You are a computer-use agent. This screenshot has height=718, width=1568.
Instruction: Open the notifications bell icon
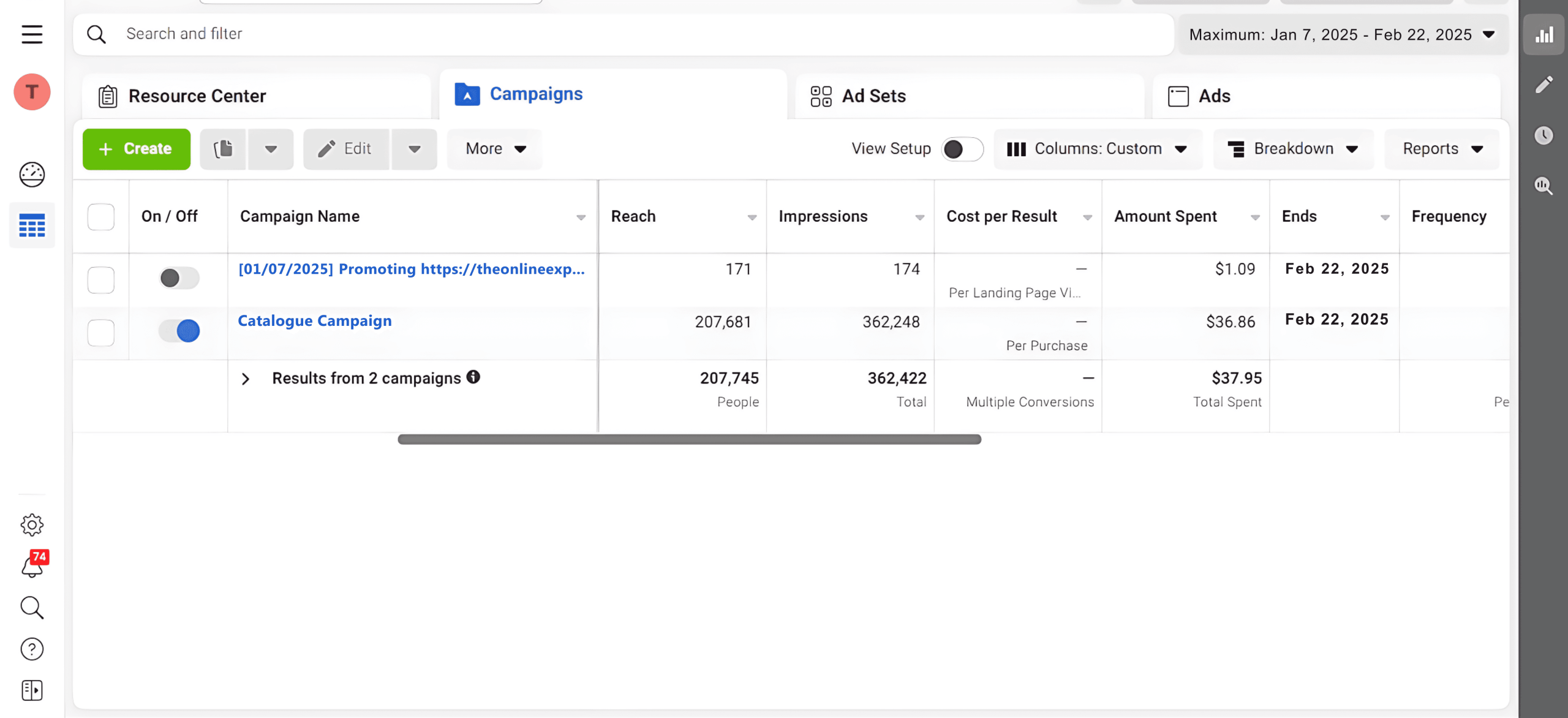pyautogui.click(x=32, y=566)
